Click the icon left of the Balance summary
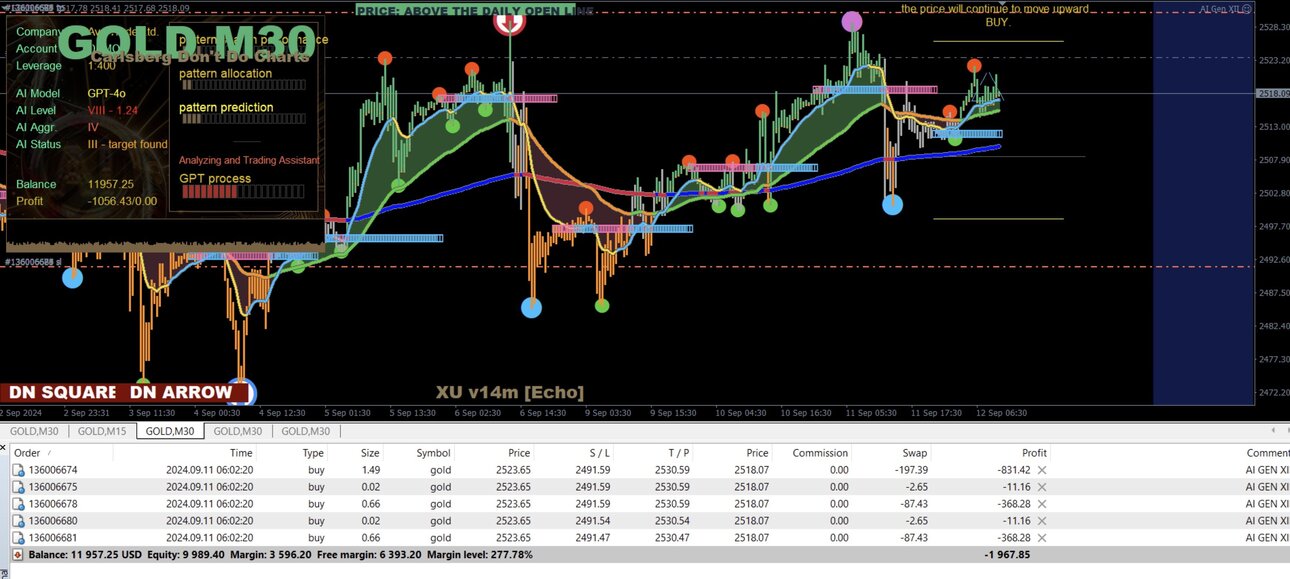The width and height of the screenshot is (1290, 579). 18,555
